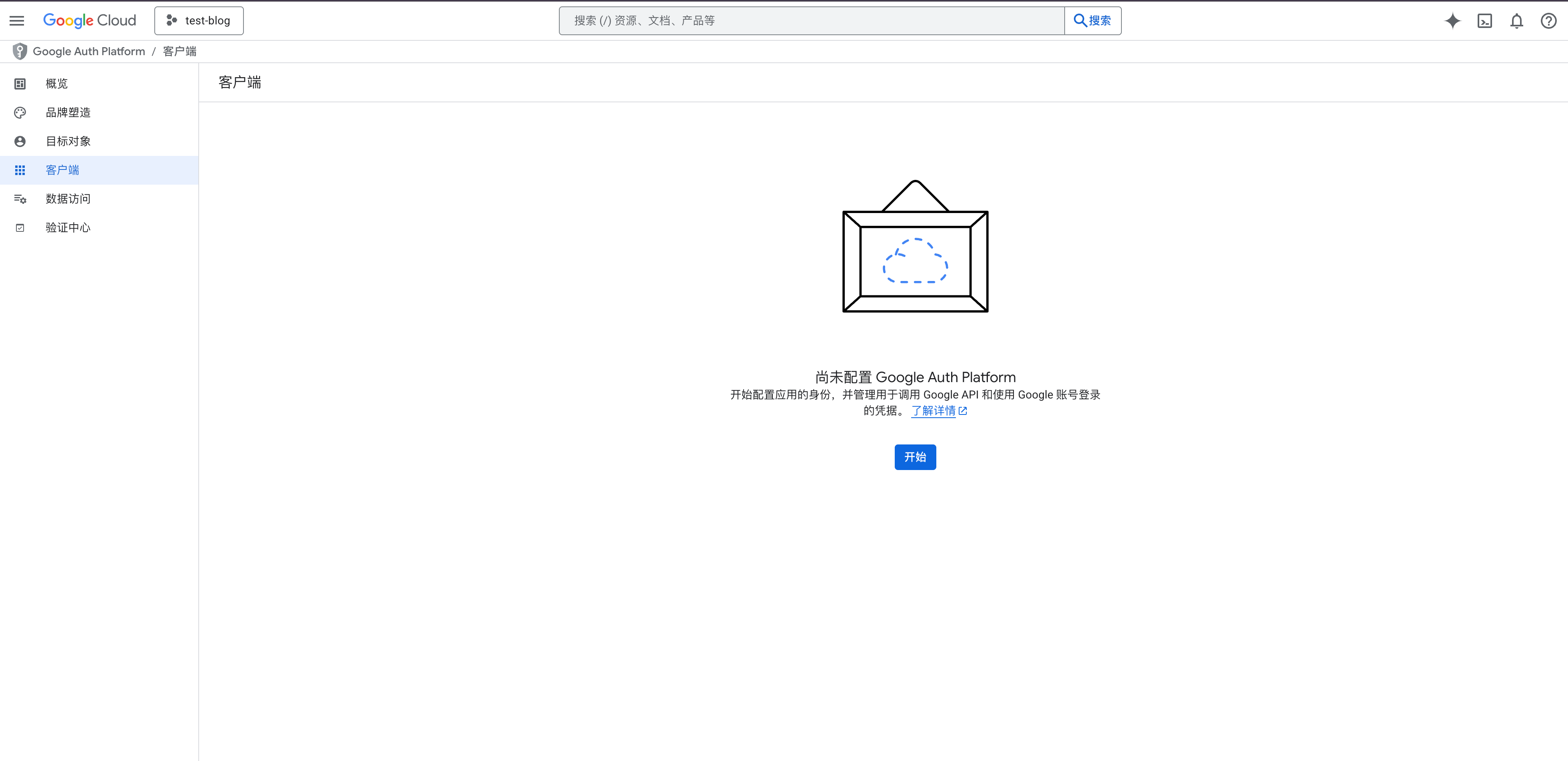Viewport: 1568px width, 761px height.
Task: Open the 了解详情 link
Action: pyautogui.click(x=933, y=410)
